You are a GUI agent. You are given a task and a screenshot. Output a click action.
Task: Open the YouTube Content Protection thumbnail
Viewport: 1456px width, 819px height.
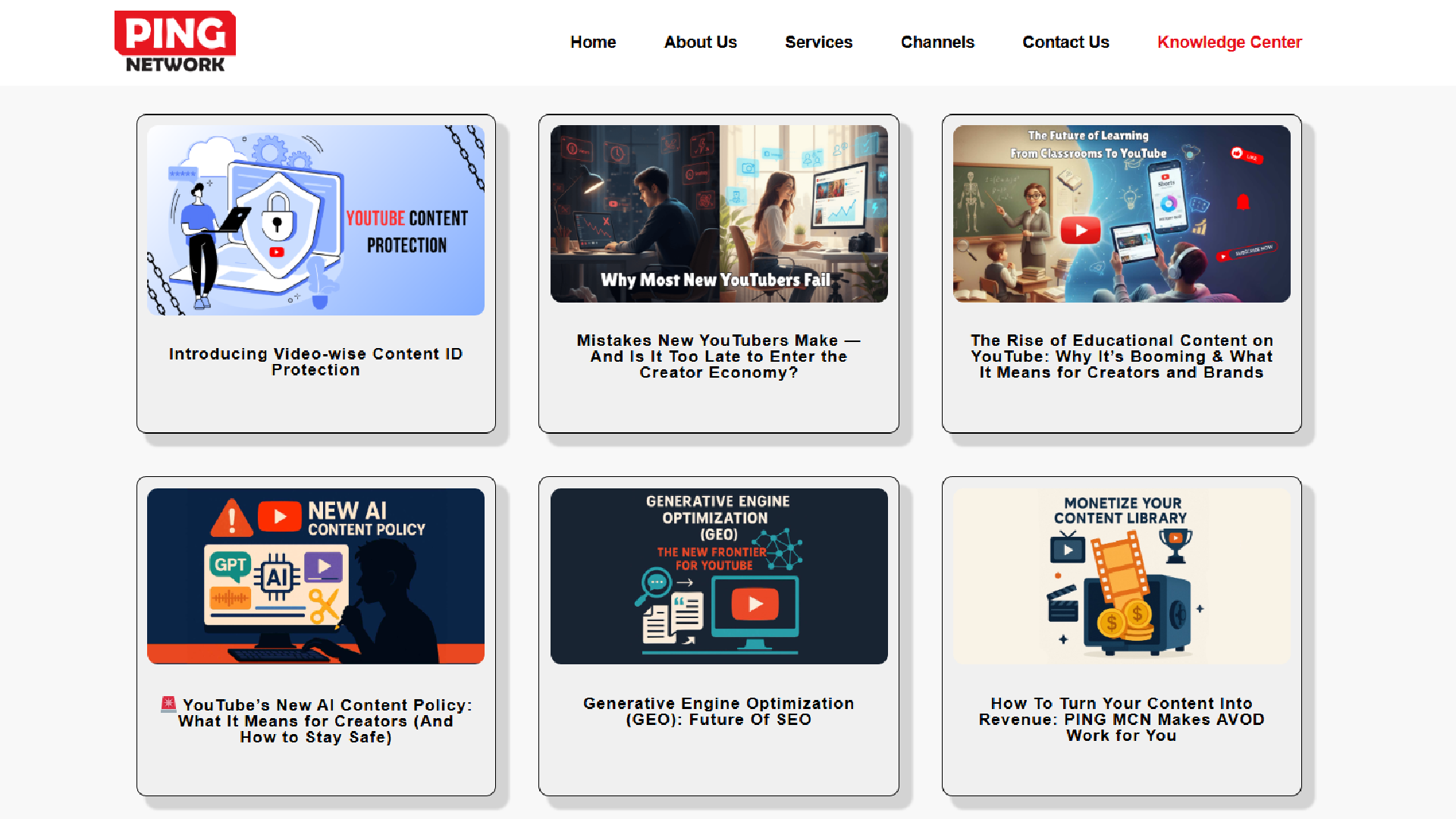(315, 220)
